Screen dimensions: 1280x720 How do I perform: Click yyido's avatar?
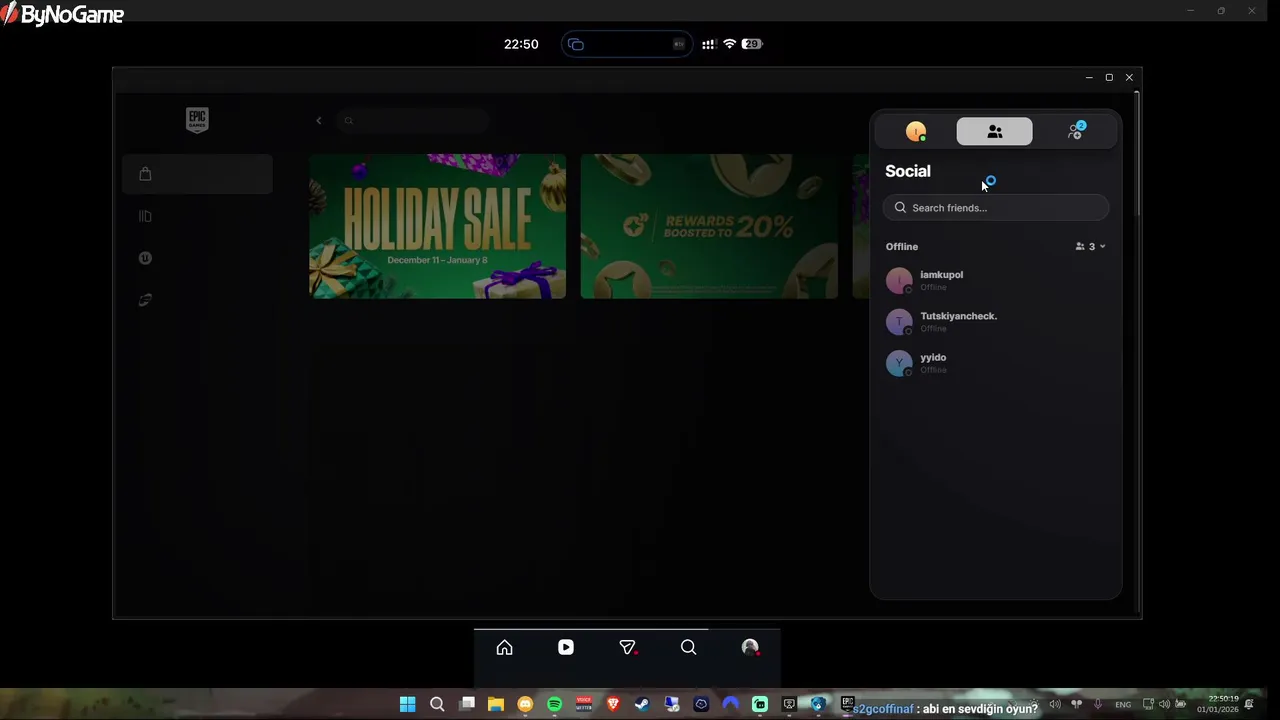899,363
